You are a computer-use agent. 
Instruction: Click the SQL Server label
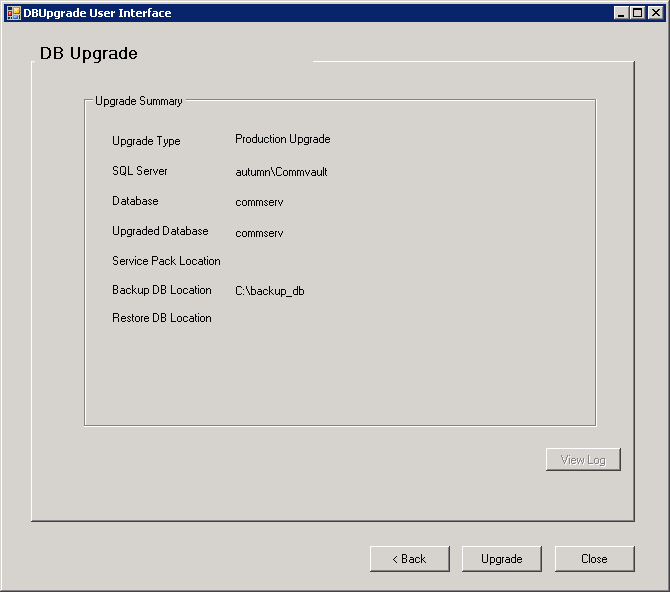click(x=140, y=171)
